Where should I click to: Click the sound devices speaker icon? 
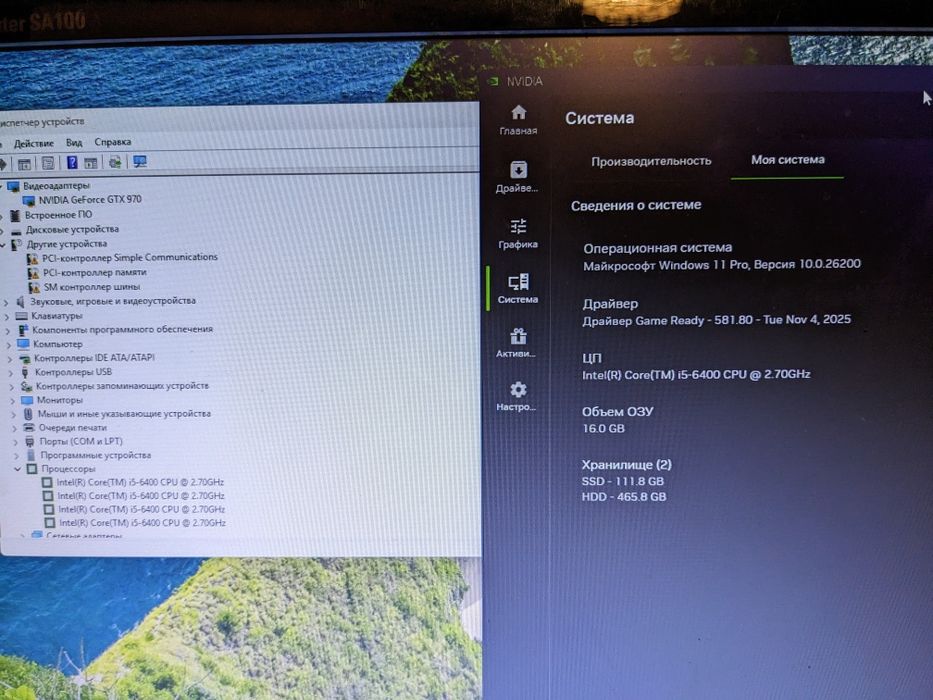pos(20,302)
